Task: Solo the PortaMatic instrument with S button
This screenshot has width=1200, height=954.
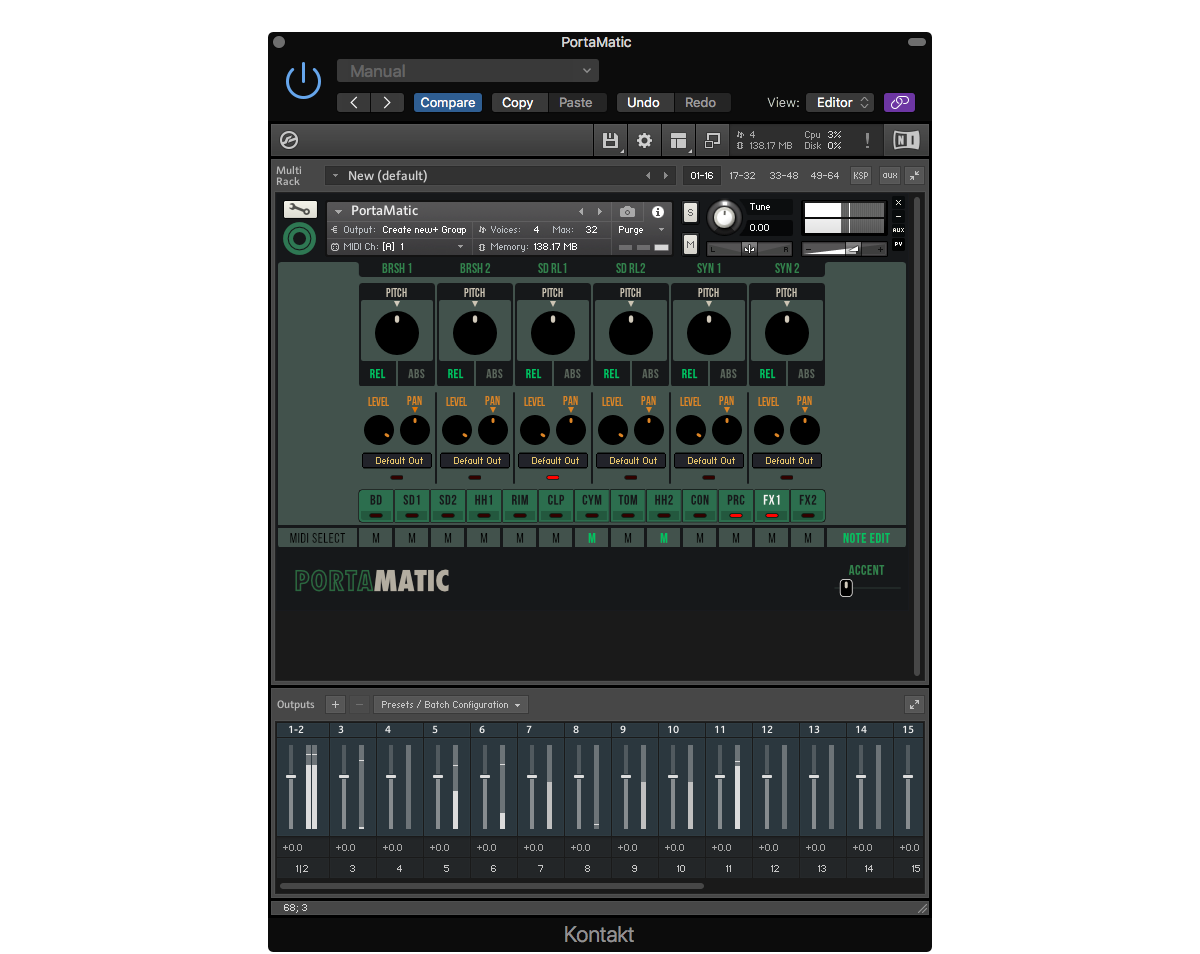Action: point(690,212)
